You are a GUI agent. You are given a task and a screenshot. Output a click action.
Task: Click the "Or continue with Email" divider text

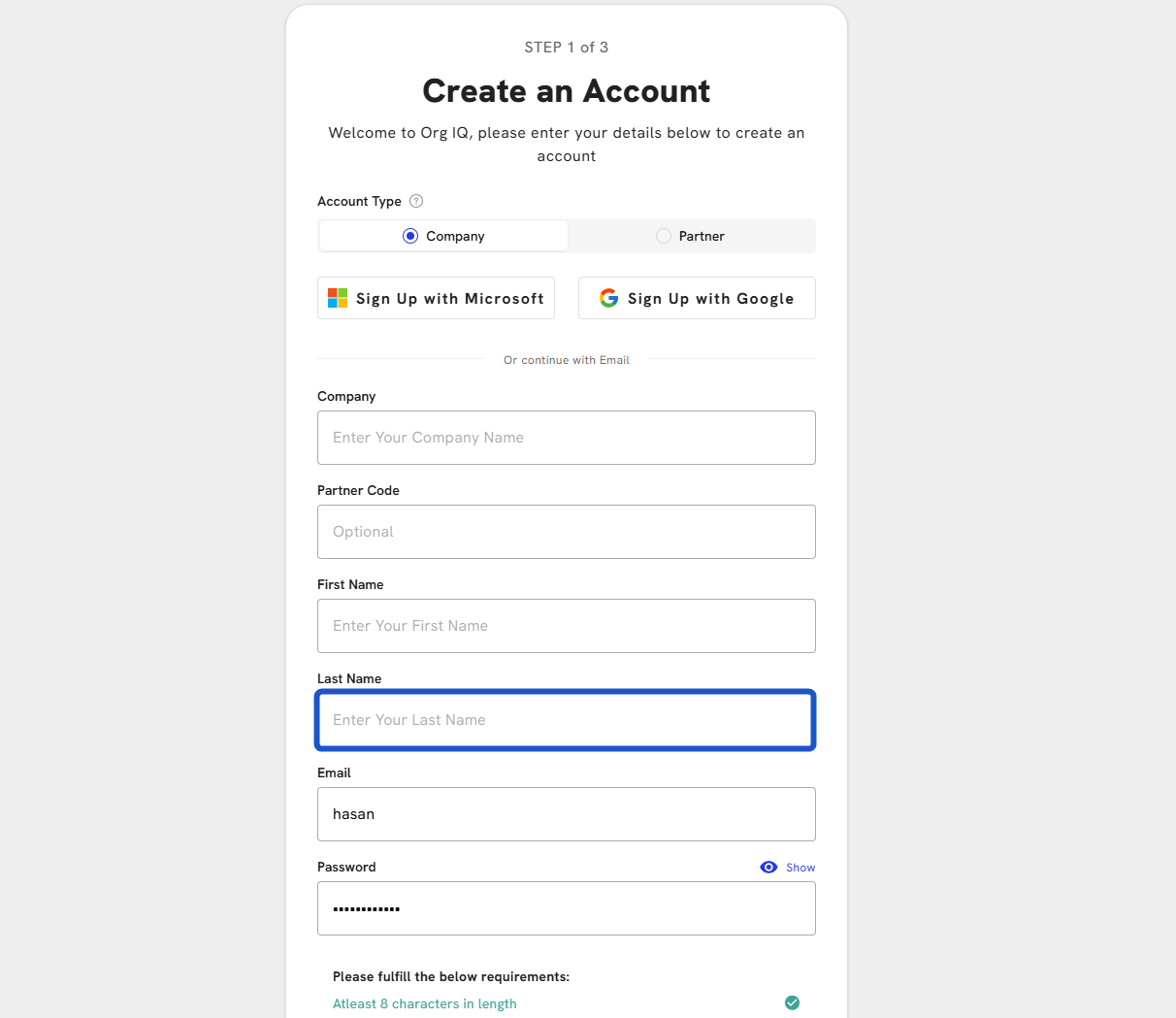point(567,360)
